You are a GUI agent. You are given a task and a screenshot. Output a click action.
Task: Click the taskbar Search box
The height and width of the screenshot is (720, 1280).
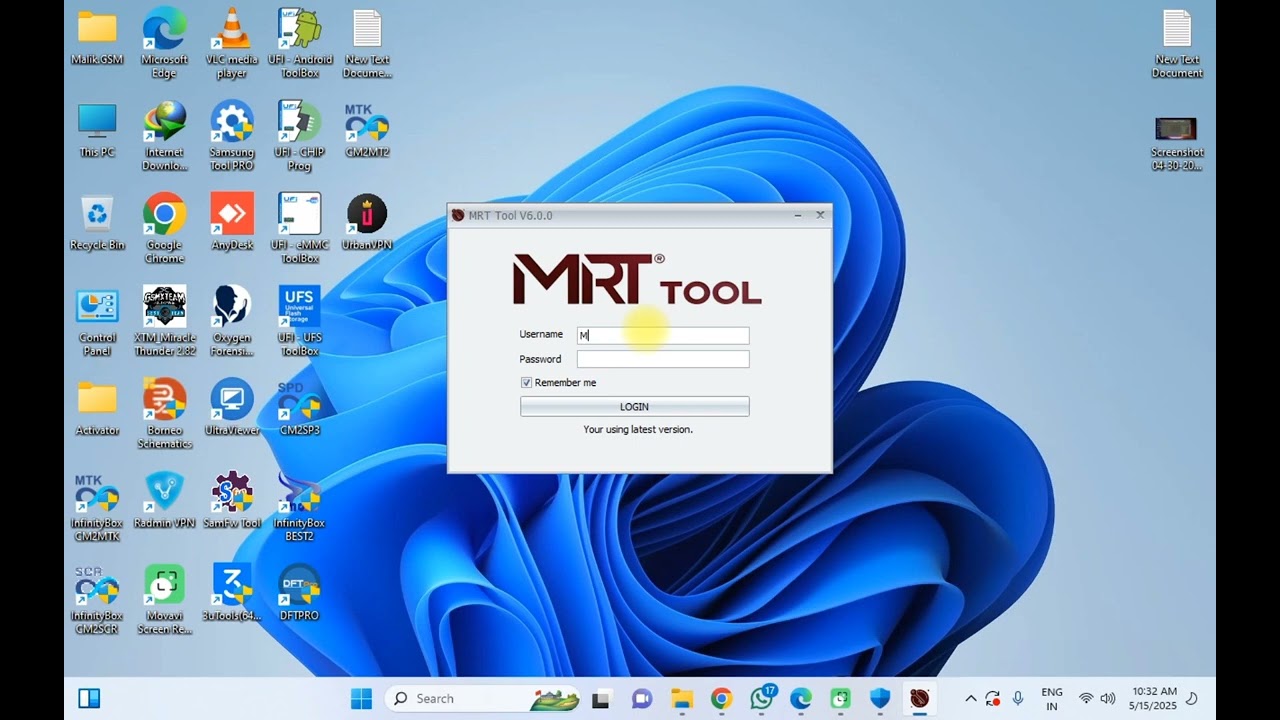coord(481,698)
